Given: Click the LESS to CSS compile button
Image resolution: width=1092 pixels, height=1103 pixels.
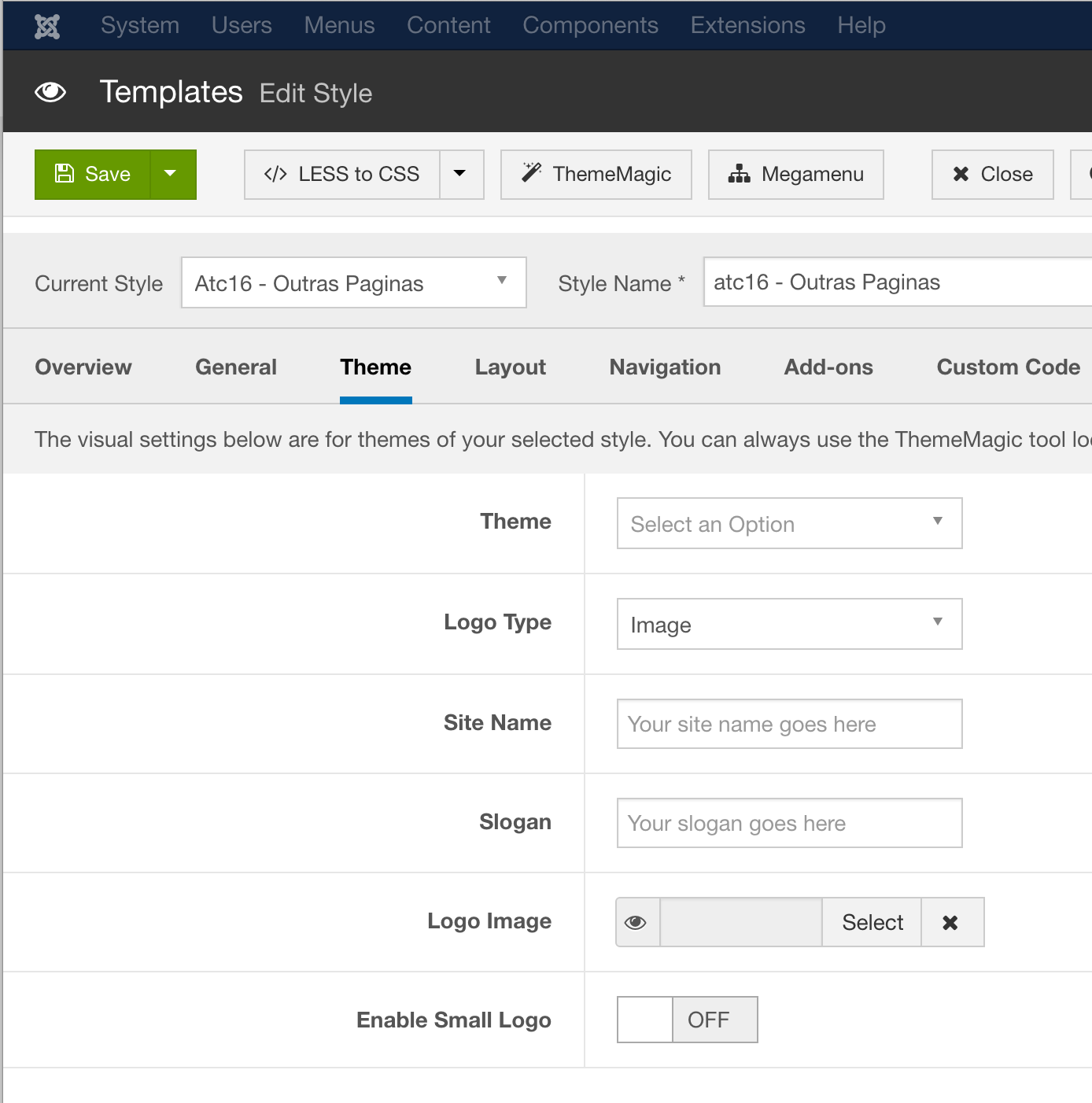Looking at the screenshot, I should coord(342,175).
